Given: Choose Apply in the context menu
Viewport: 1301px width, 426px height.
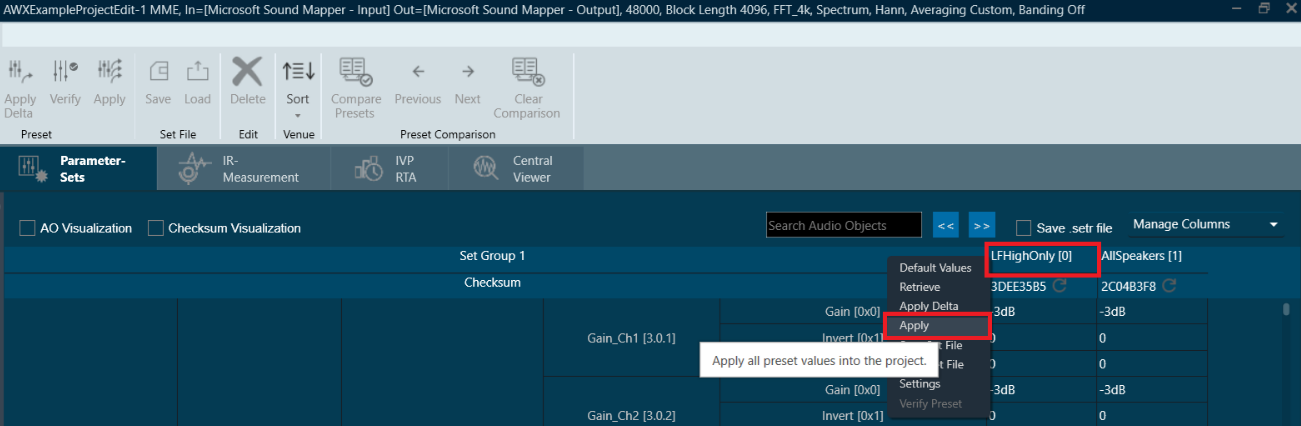Looking at the screenshot, I should click(938, 326).
